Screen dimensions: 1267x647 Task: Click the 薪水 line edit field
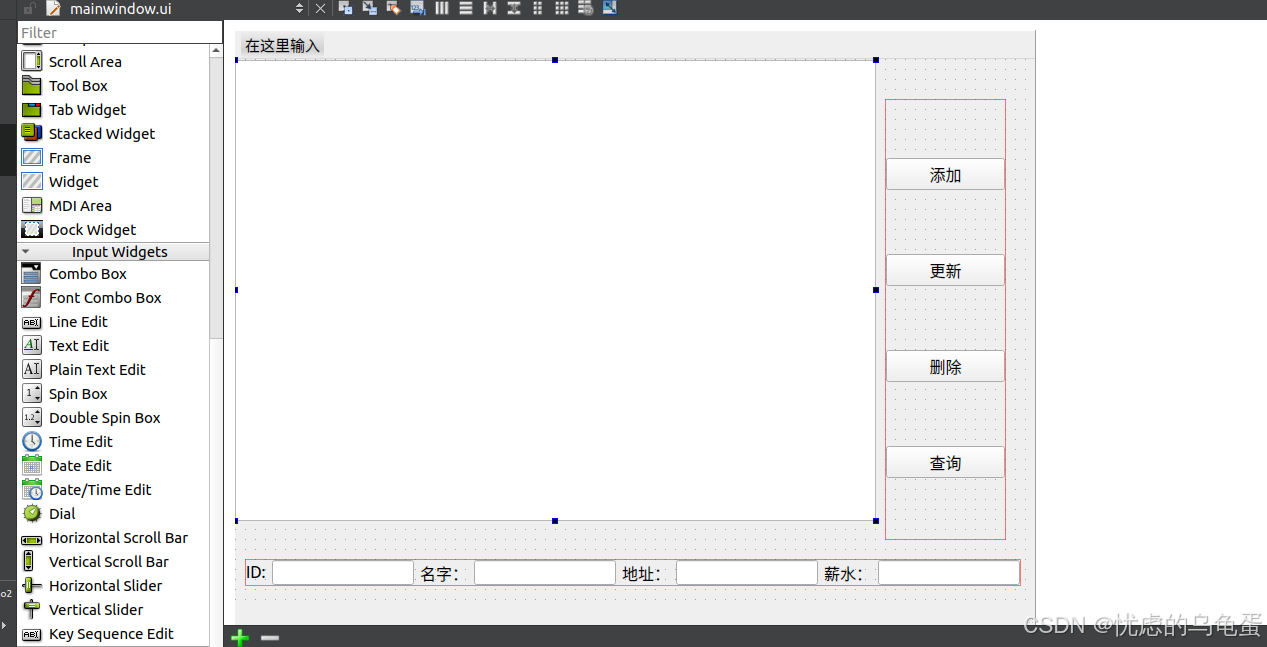[x=949, y=573]
